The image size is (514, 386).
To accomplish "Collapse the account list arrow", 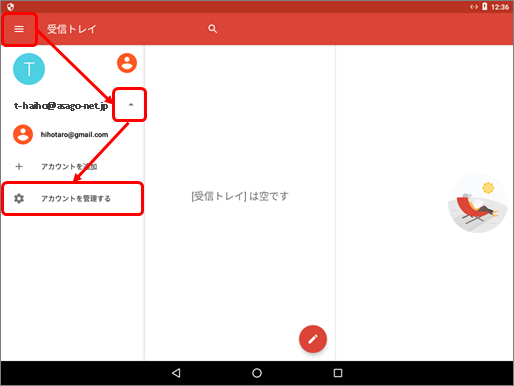I will click(x=131, y=105).
